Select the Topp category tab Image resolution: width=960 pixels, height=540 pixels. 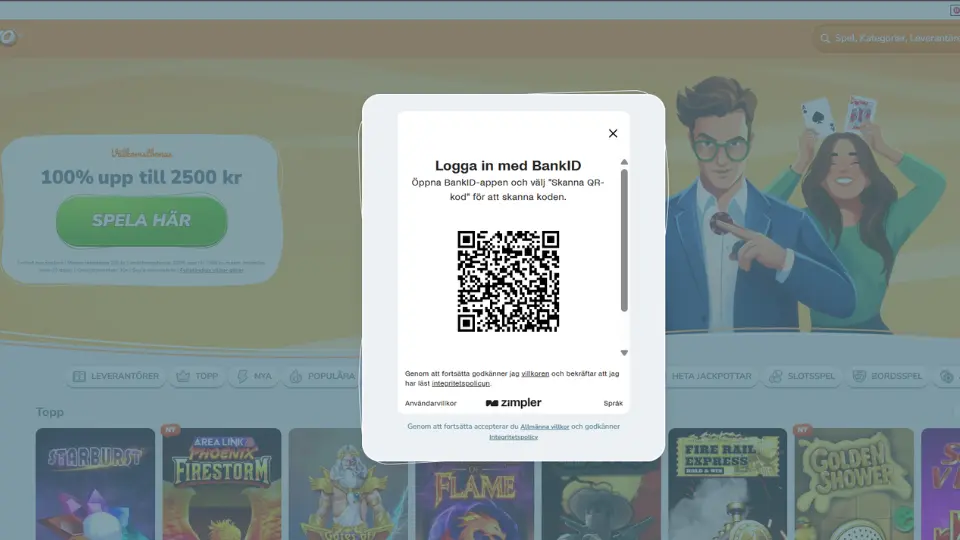[197, 376]
